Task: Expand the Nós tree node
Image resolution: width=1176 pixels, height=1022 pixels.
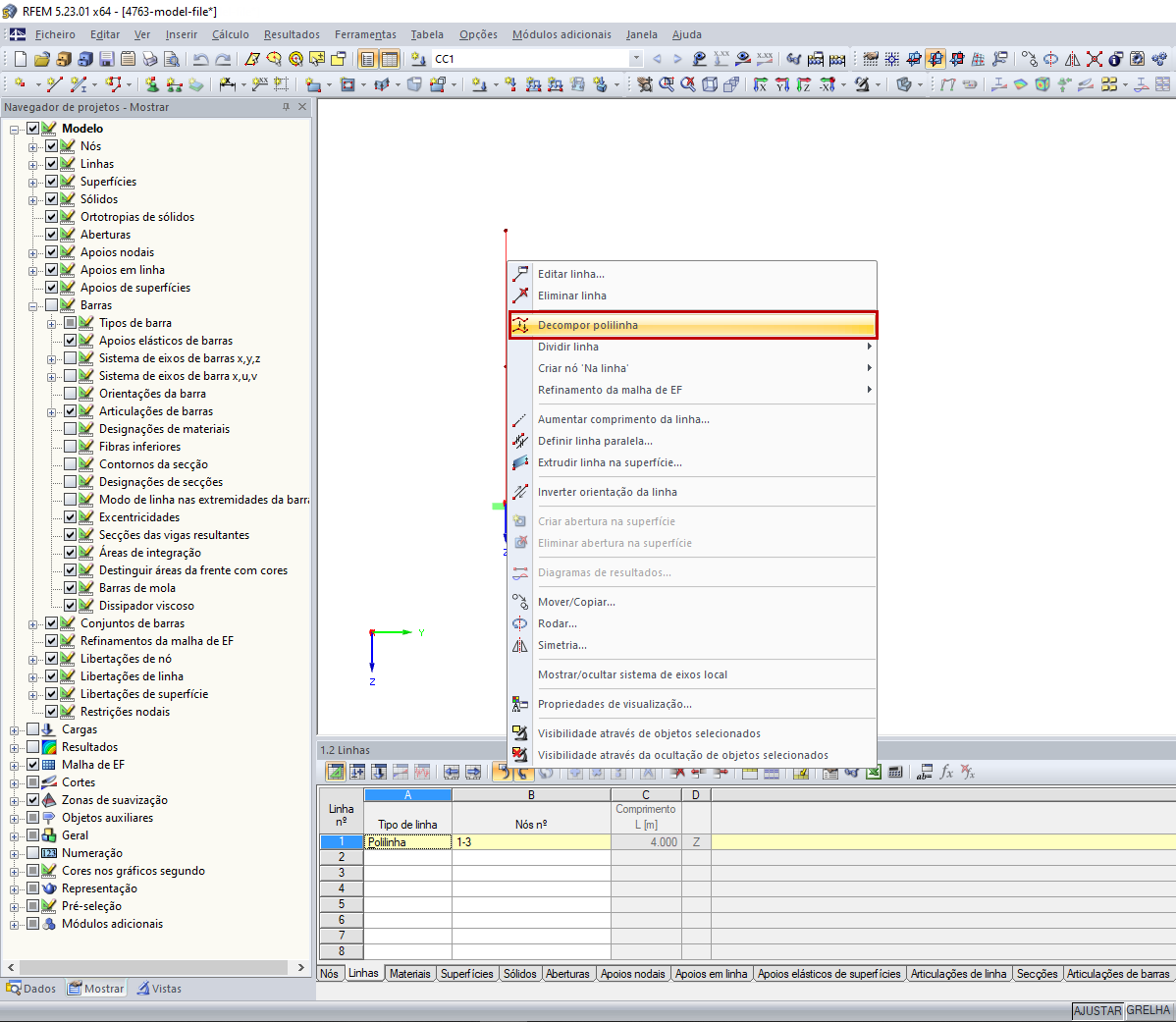Action: click(33, 146)
